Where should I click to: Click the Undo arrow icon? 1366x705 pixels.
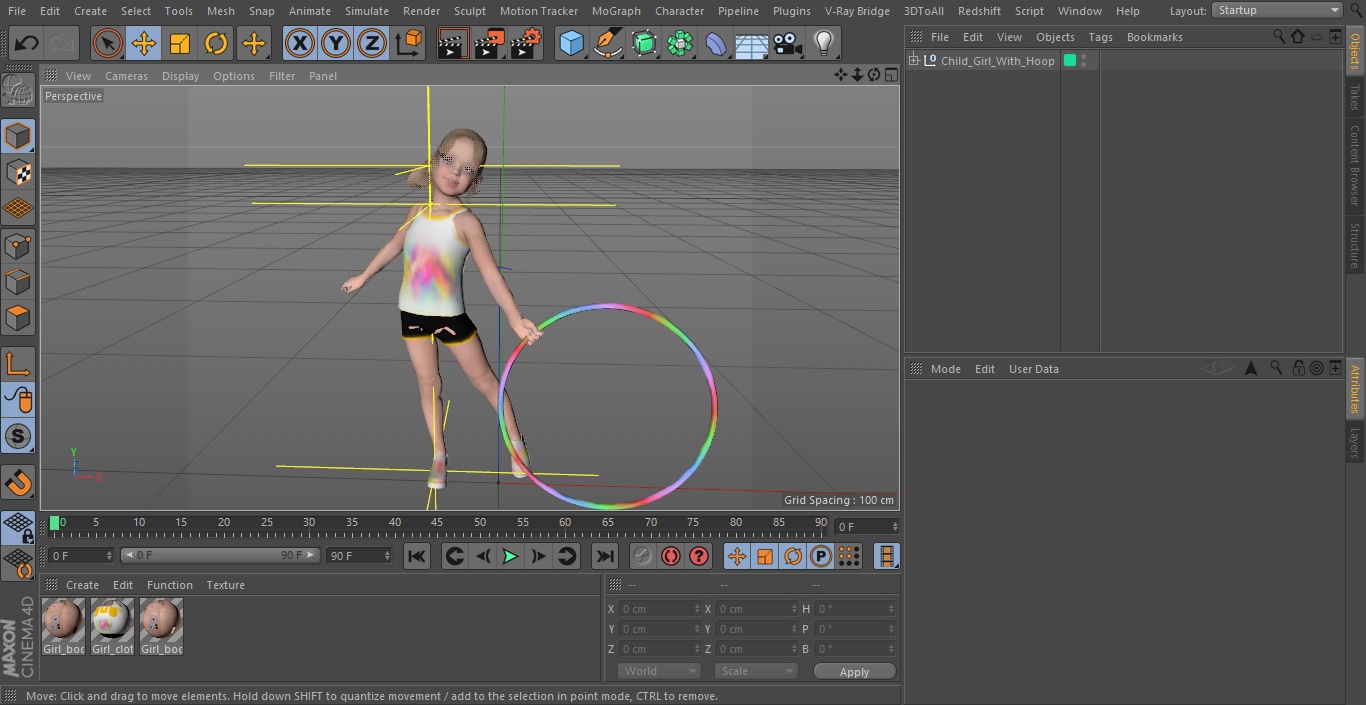[x=27, y=44]
